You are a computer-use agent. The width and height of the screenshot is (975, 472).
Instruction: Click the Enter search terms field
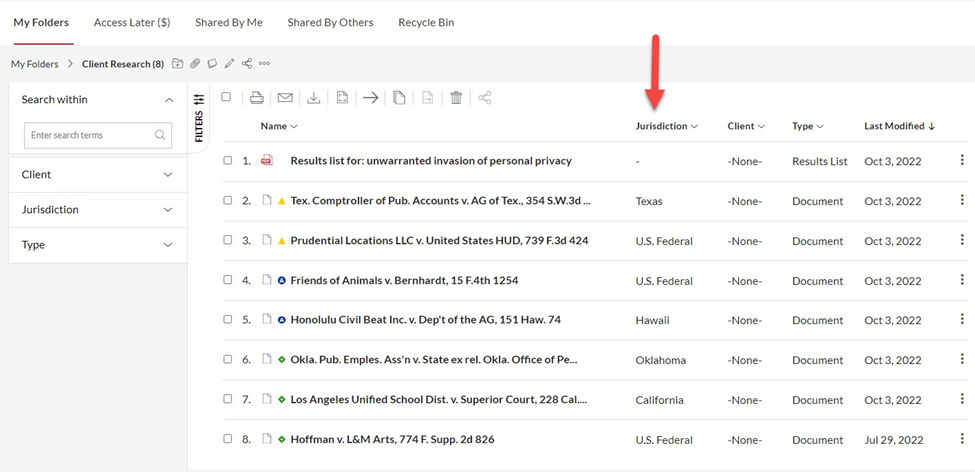pos(98,135)
